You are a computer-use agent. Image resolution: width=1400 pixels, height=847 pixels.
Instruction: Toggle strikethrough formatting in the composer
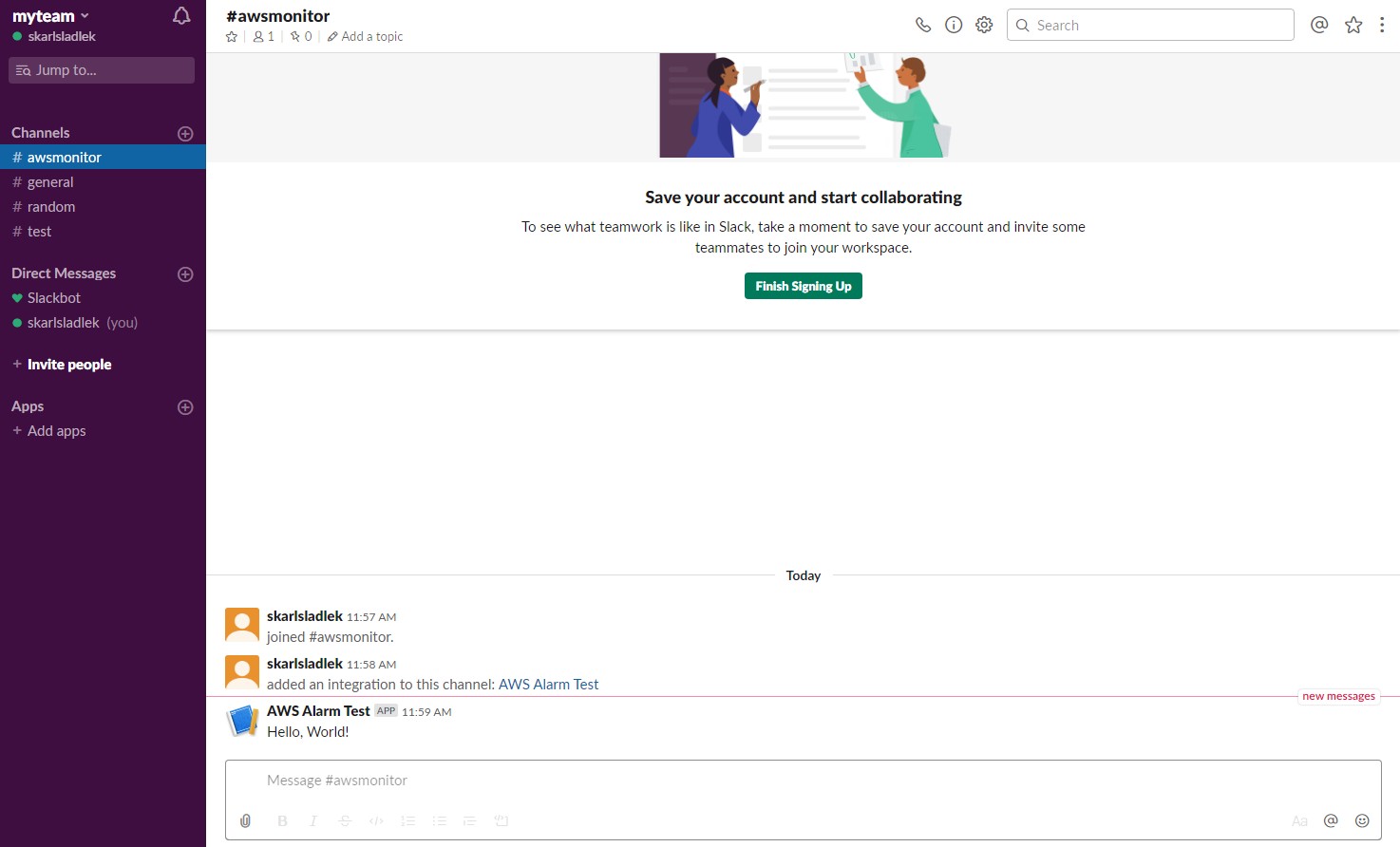pos(345,821)
